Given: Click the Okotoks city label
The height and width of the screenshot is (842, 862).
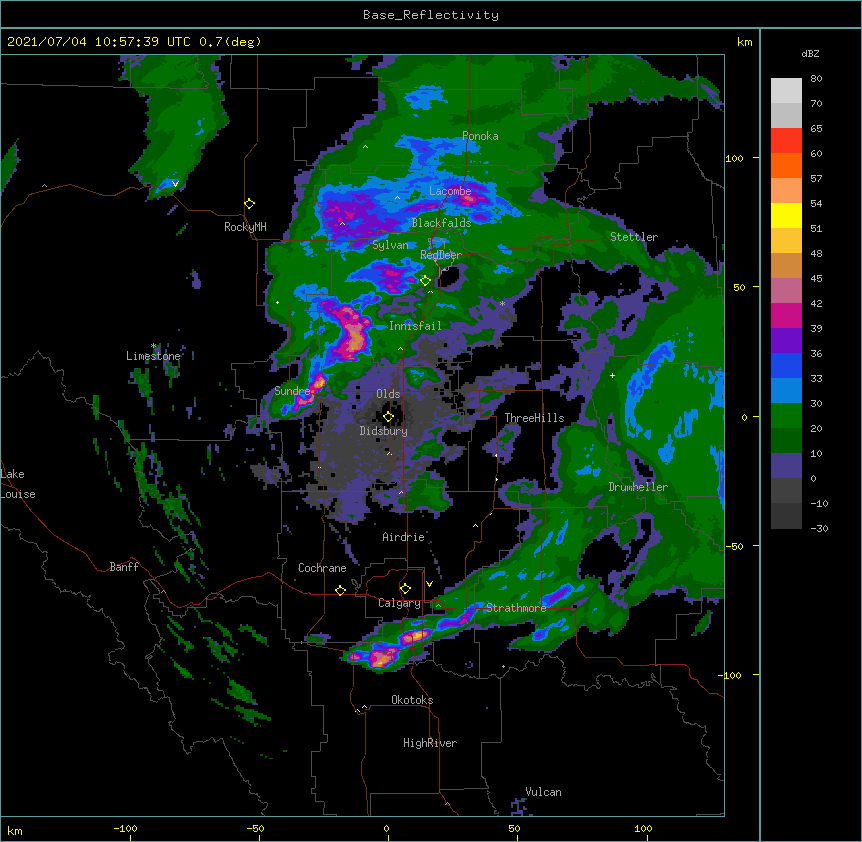Looking at the screenshot, I should point(412,700).
